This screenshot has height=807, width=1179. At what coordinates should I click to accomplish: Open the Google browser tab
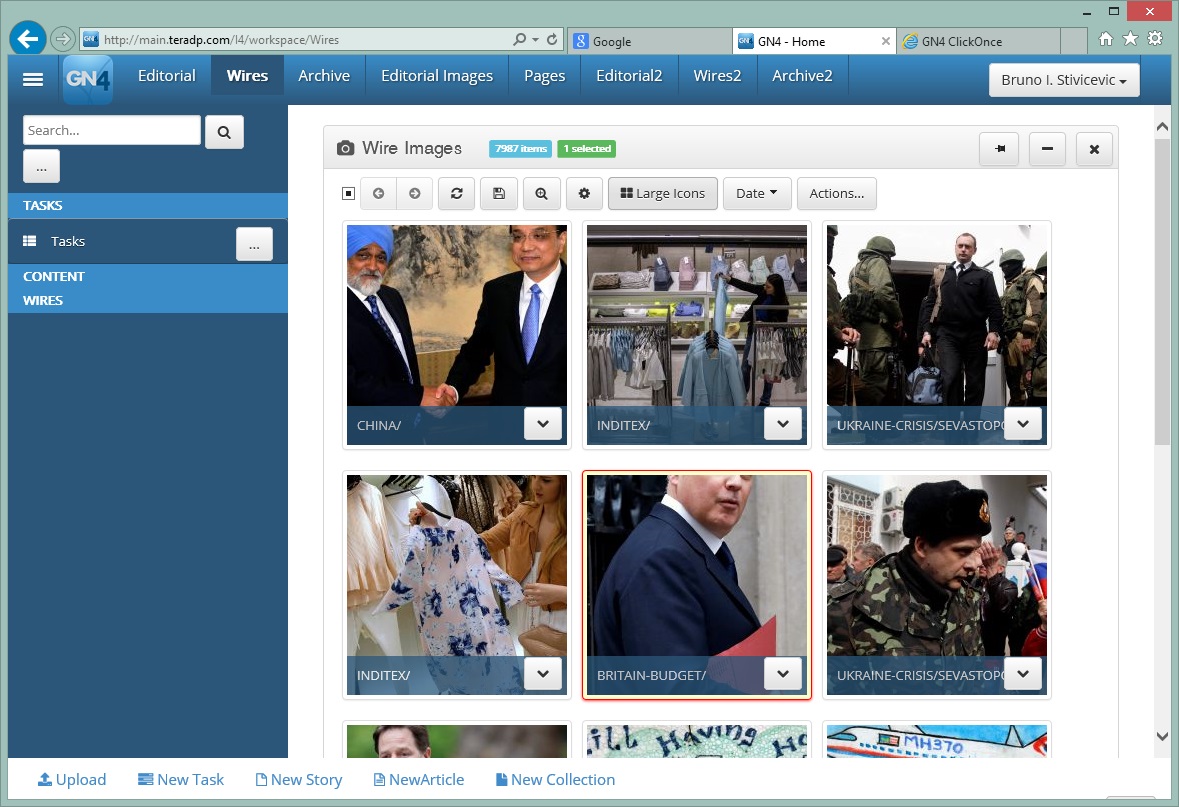point(650,41)
